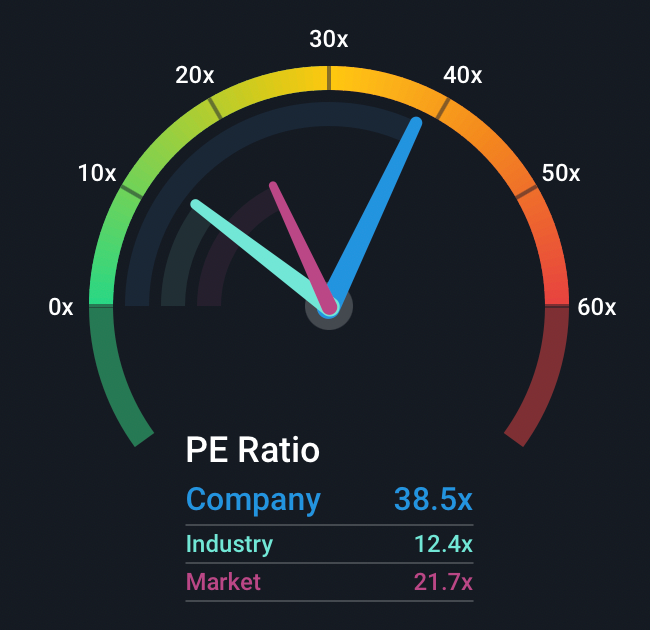Click the 20x scale label
Screen dimensions: 650x630
(195, 75)
